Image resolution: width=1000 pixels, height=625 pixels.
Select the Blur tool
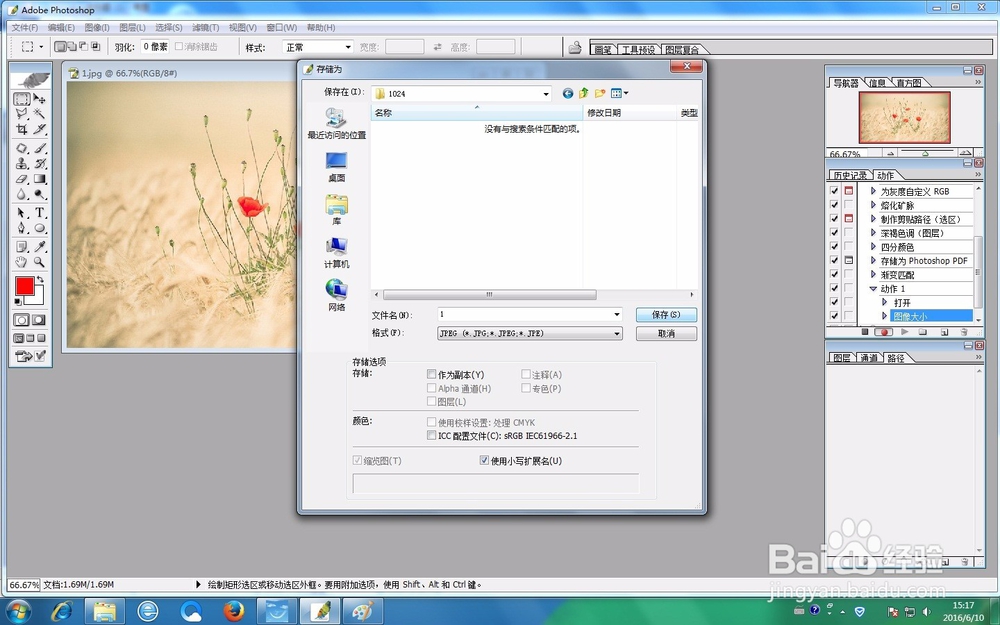coord(22,195)
